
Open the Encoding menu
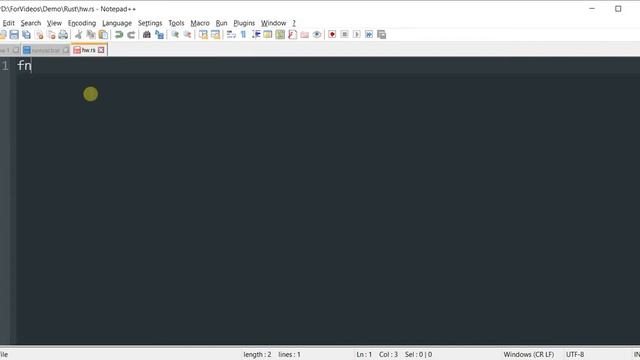click(82, 23)
